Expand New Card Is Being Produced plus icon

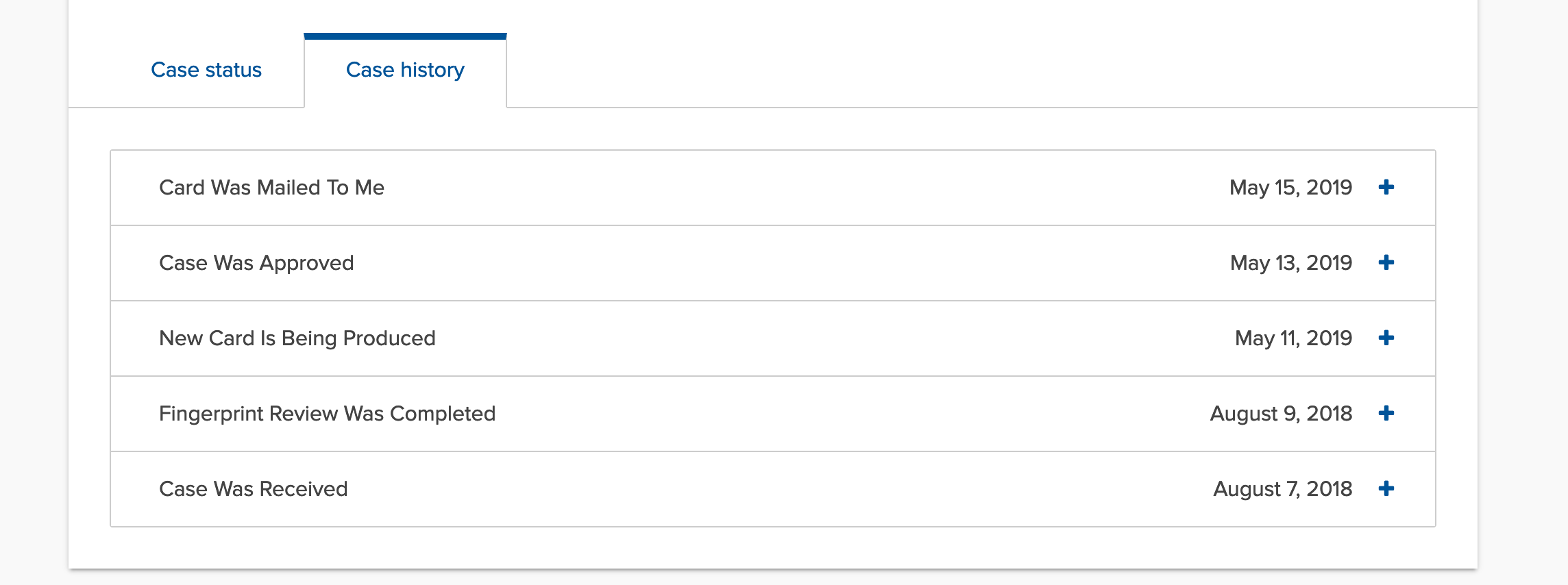(x=1386, y=338)
